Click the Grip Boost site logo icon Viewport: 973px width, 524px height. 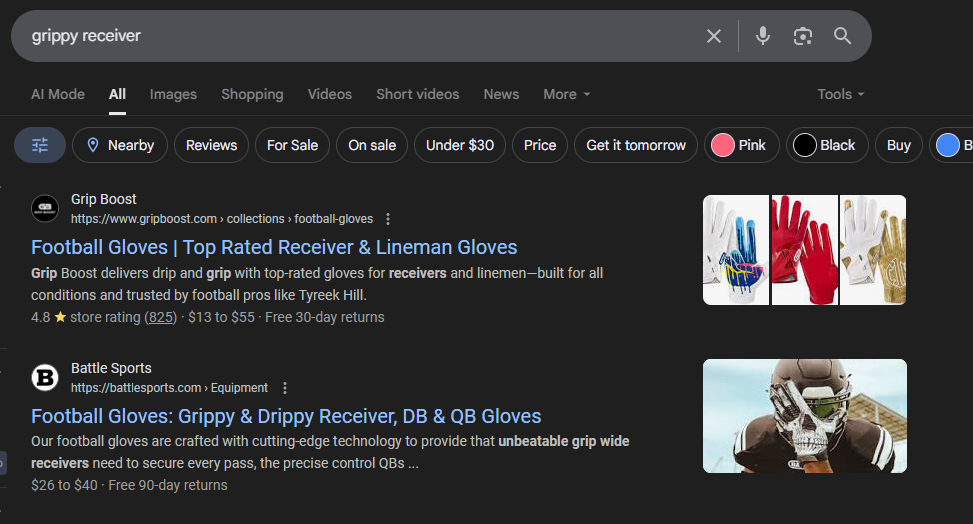coord(45,208)
